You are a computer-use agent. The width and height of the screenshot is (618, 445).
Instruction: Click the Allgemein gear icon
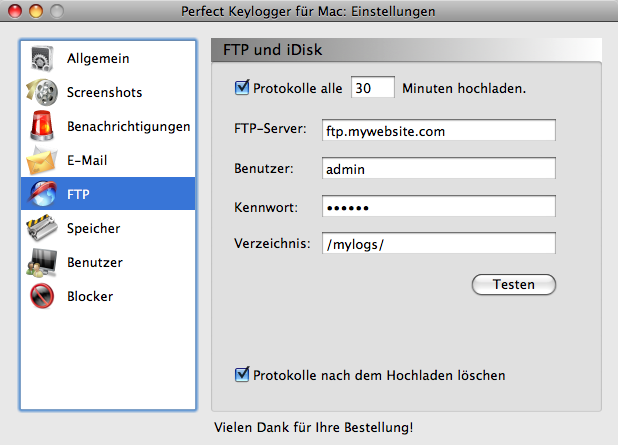(42, 58)
